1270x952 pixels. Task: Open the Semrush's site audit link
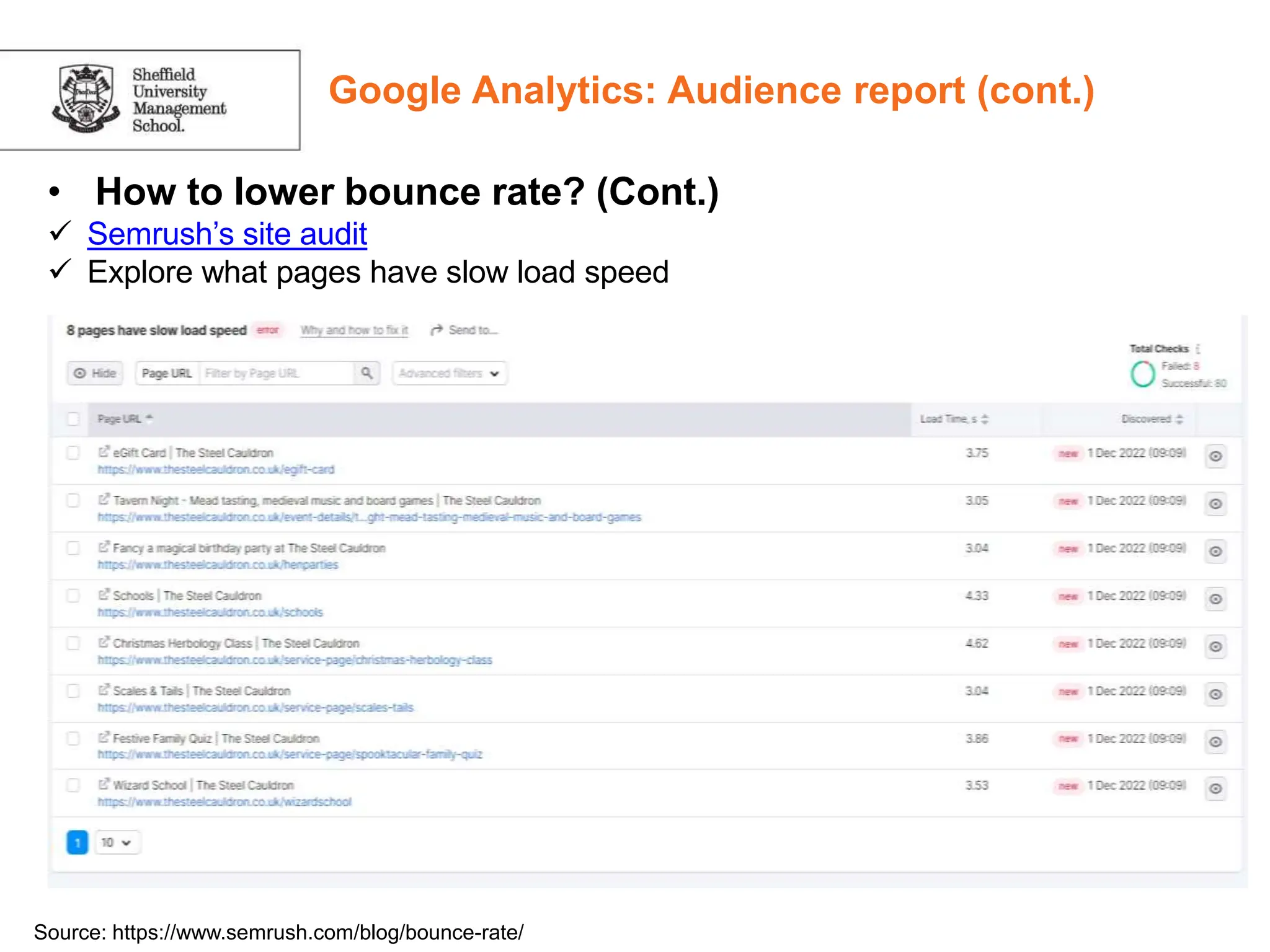[227, 234]
